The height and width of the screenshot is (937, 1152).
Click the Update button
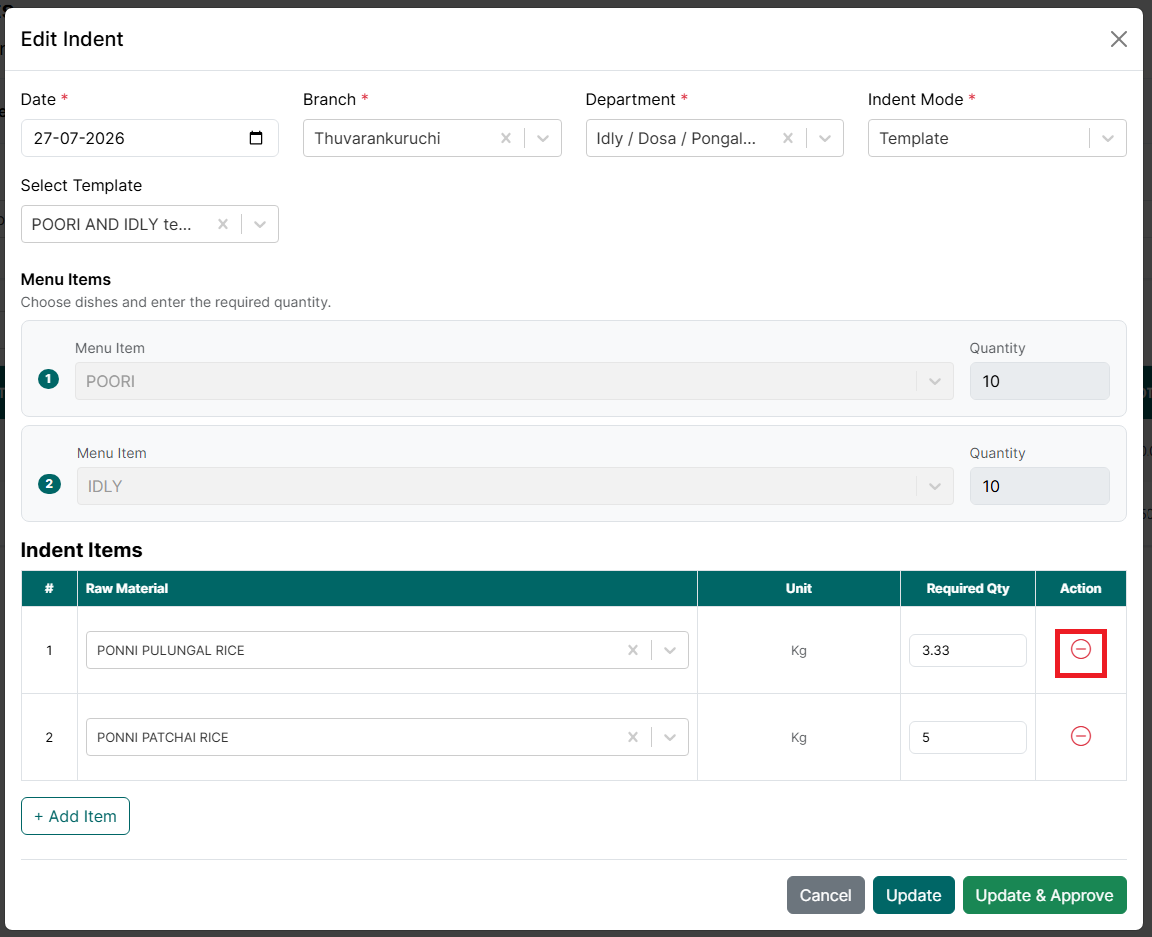coord(913,895)
